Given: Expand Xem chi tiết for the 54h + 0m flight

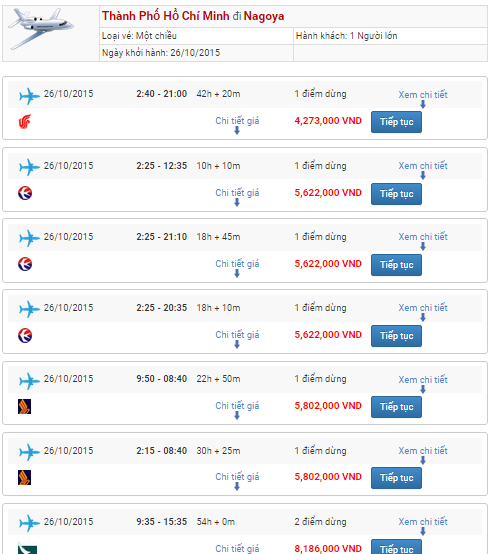Looking at the screenshot, I should (x=423, y=522).
